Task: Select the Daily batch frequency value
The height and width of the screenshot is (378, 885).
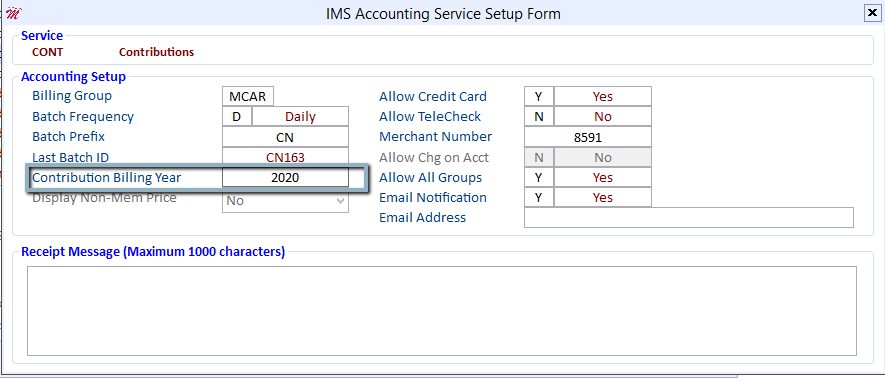Action: [x=300, y=117]
